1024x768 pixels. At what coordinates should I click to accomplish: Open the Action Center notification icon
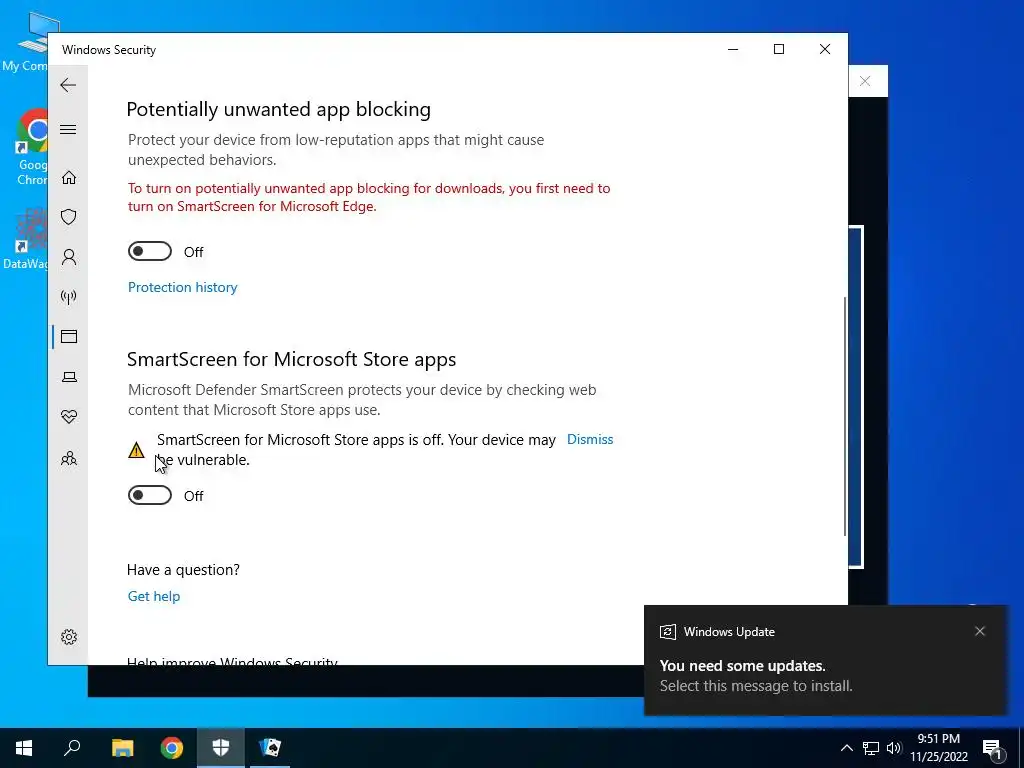[992, 749]
